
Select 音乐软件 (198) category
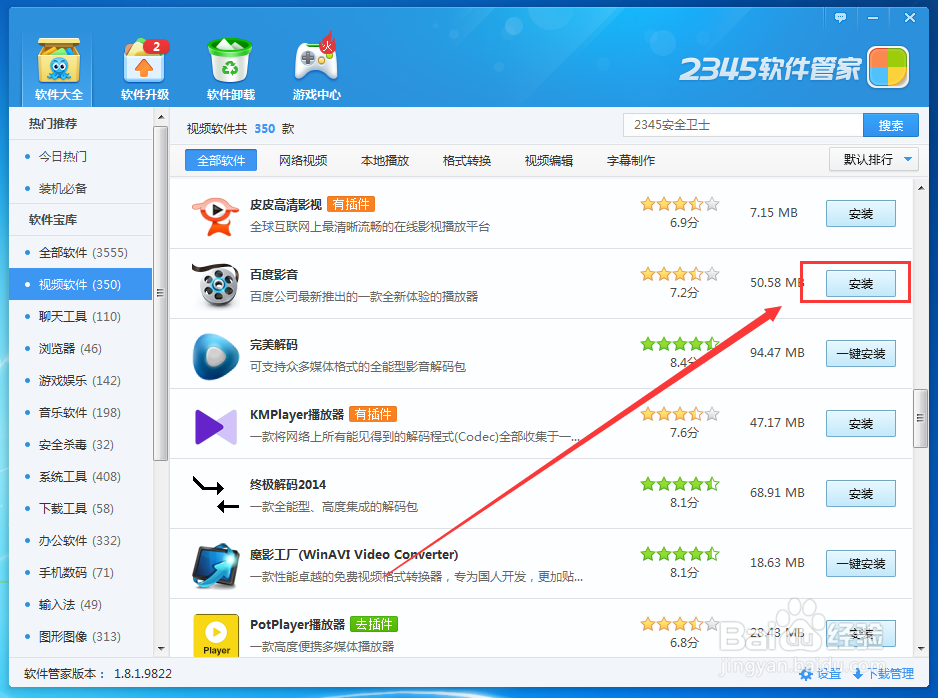click(80, 412)
